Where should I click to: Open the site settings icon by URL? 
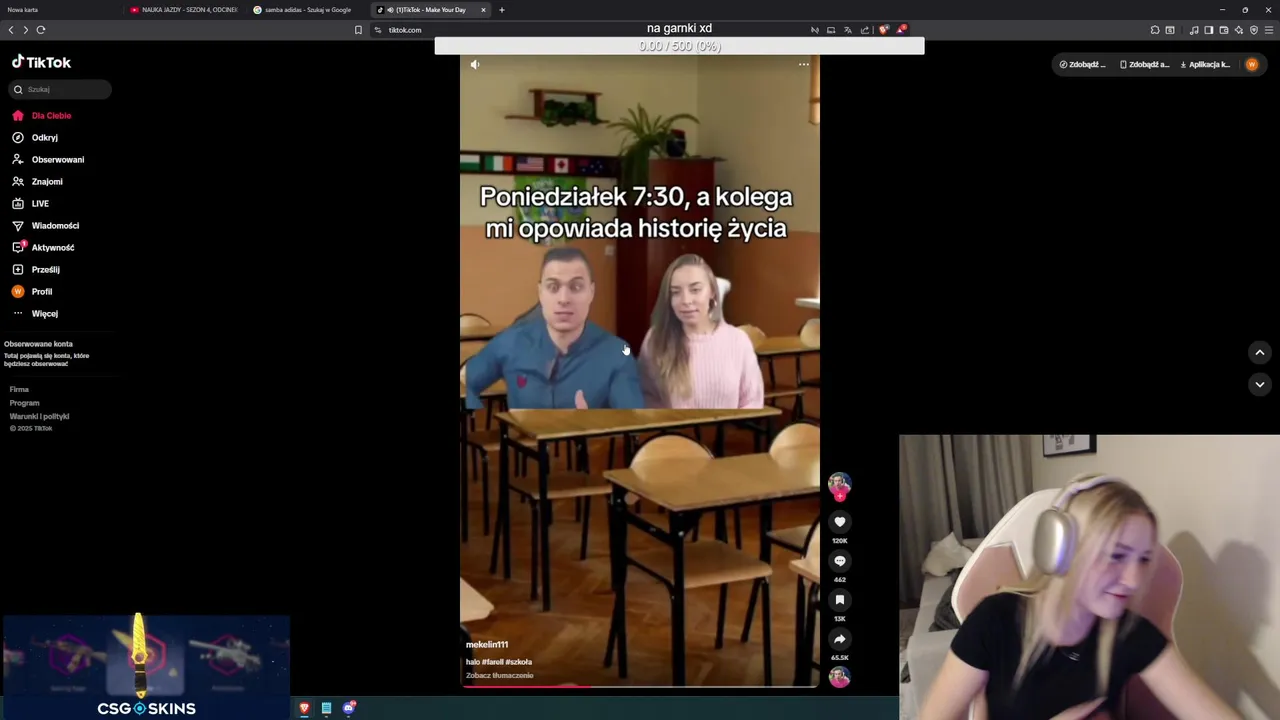coord(378,30)
